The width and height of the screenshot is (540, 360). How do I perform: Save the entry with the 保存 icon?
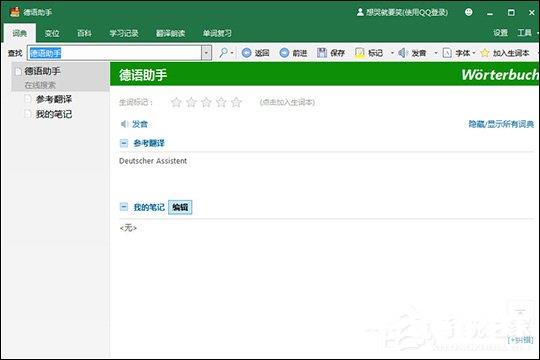click(x=322, y=53)
